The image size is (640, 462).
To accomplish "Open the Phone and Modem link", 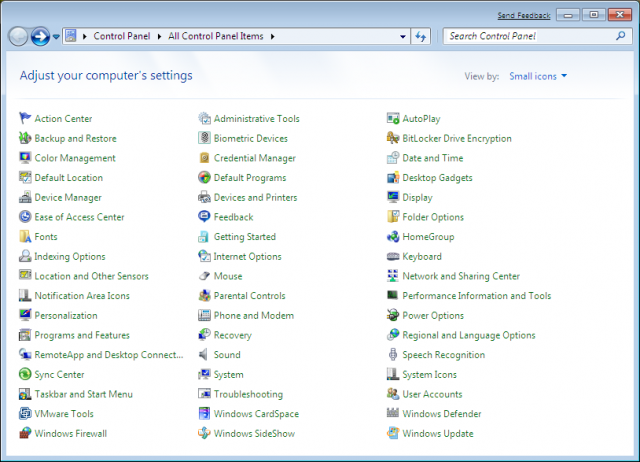I will (x=253, y=315).
